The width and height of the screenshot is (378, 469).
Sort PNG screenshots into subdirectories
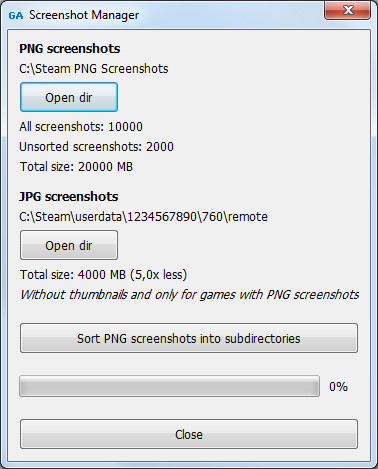coord(189,338)
